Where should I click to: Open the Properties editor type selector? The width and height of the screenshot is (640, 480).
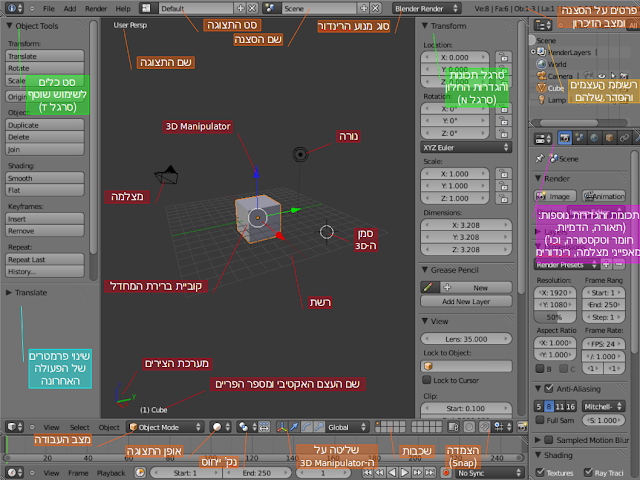[543, 139]
